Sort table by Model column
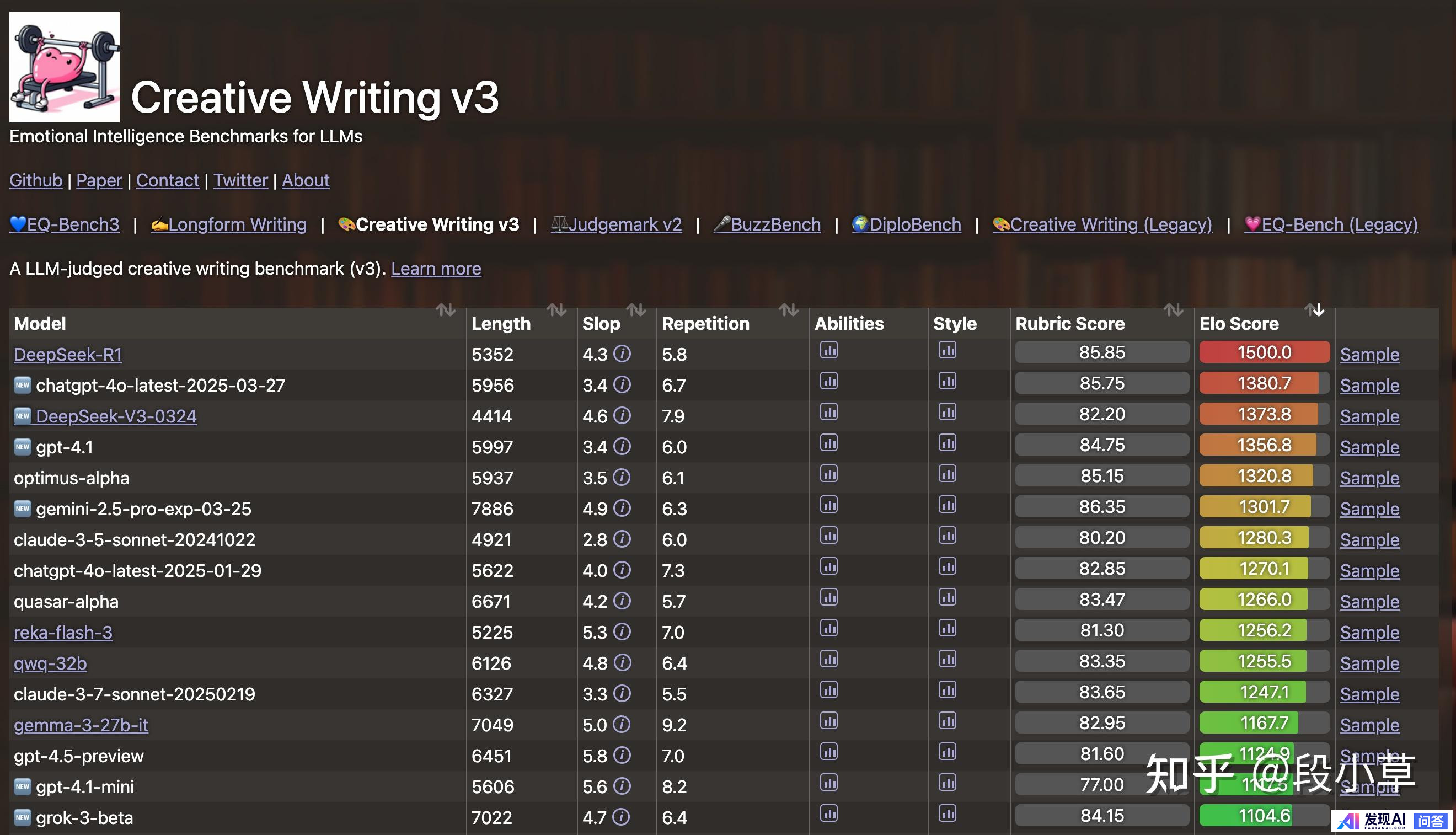Screen dimensions: 1456x835 tap(446, 311)
